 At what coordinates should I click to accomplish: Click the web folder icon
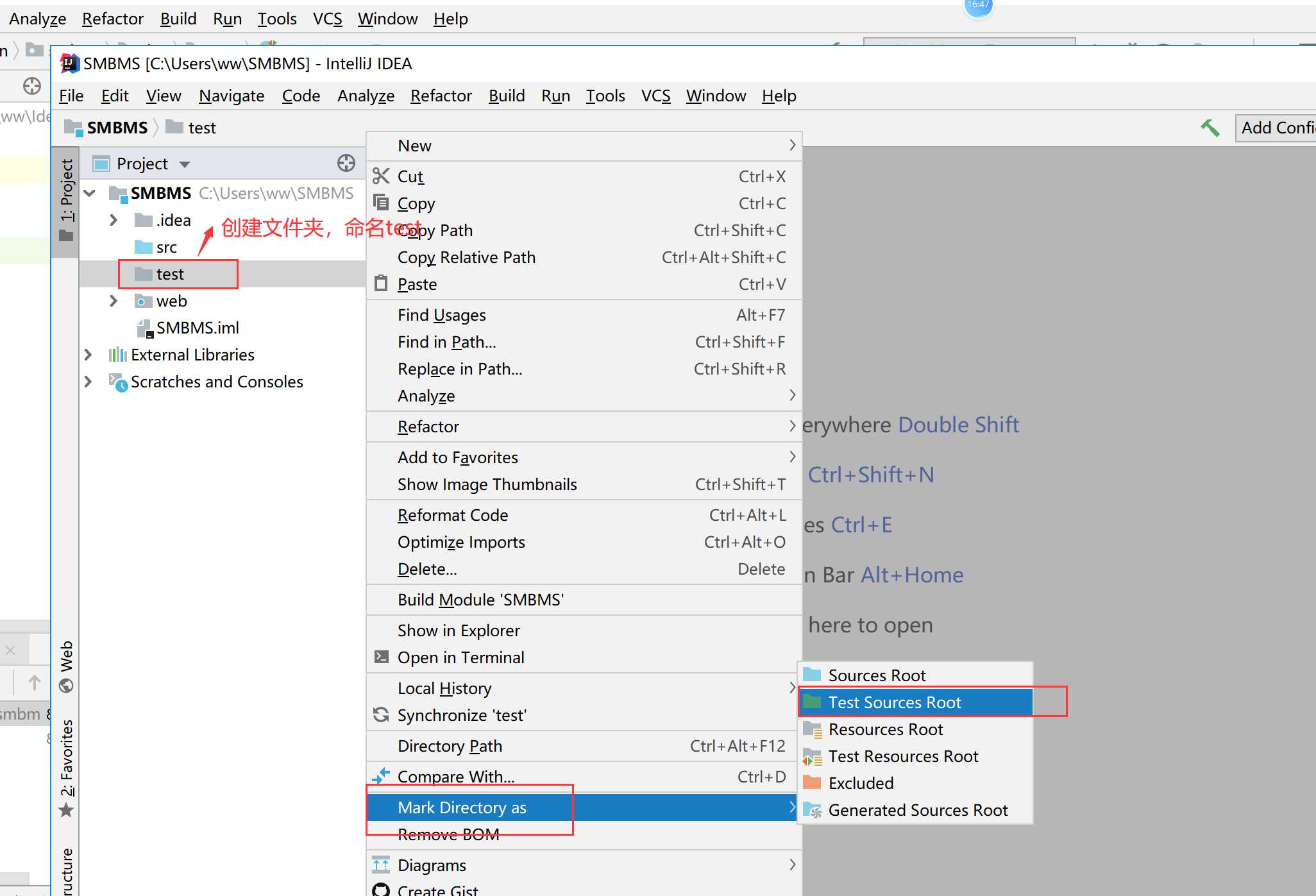pos(144,301)
